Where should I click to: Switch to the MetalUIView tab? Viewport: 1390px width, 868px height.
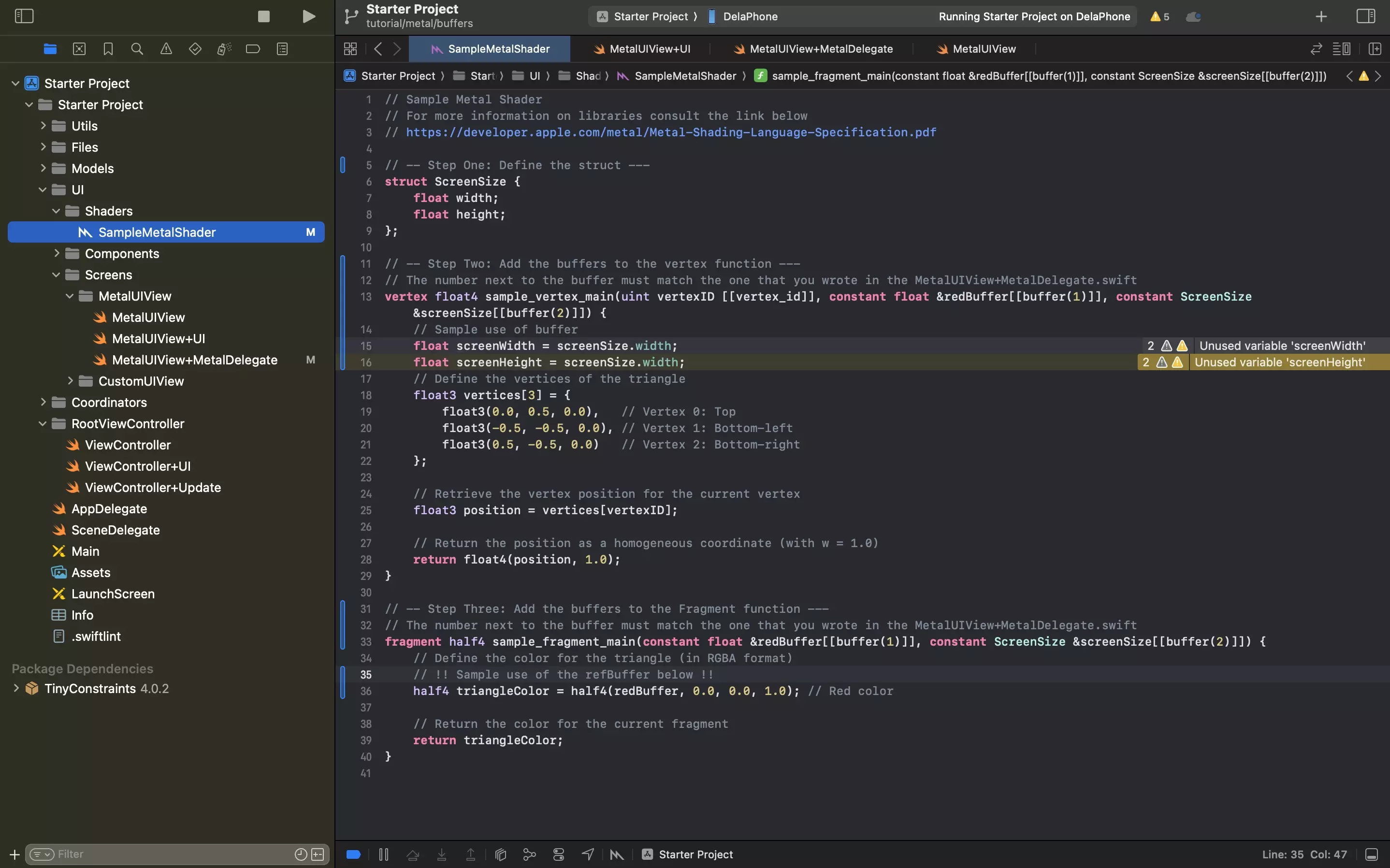pos(976,49)
